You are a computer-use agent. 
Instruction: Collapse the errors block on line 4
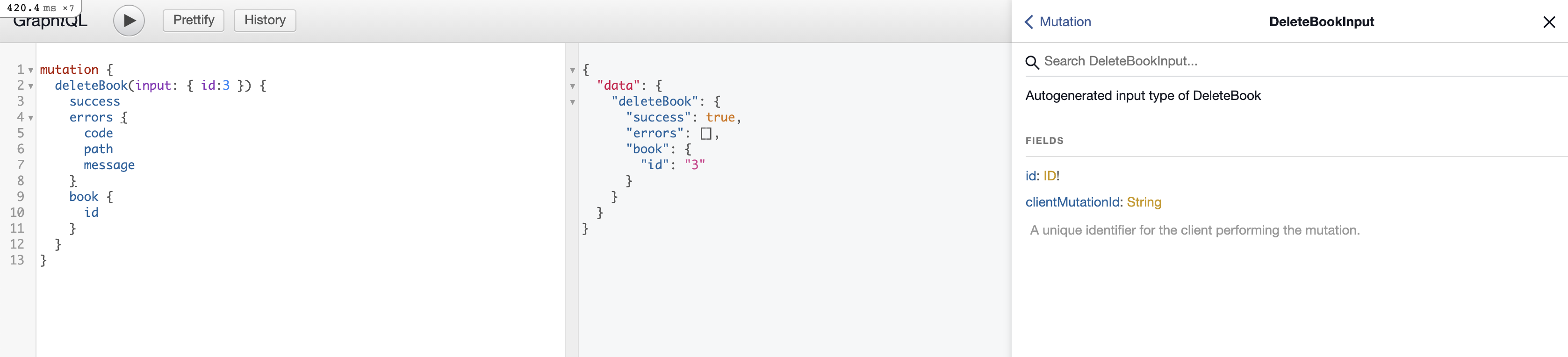pos(31,118)
